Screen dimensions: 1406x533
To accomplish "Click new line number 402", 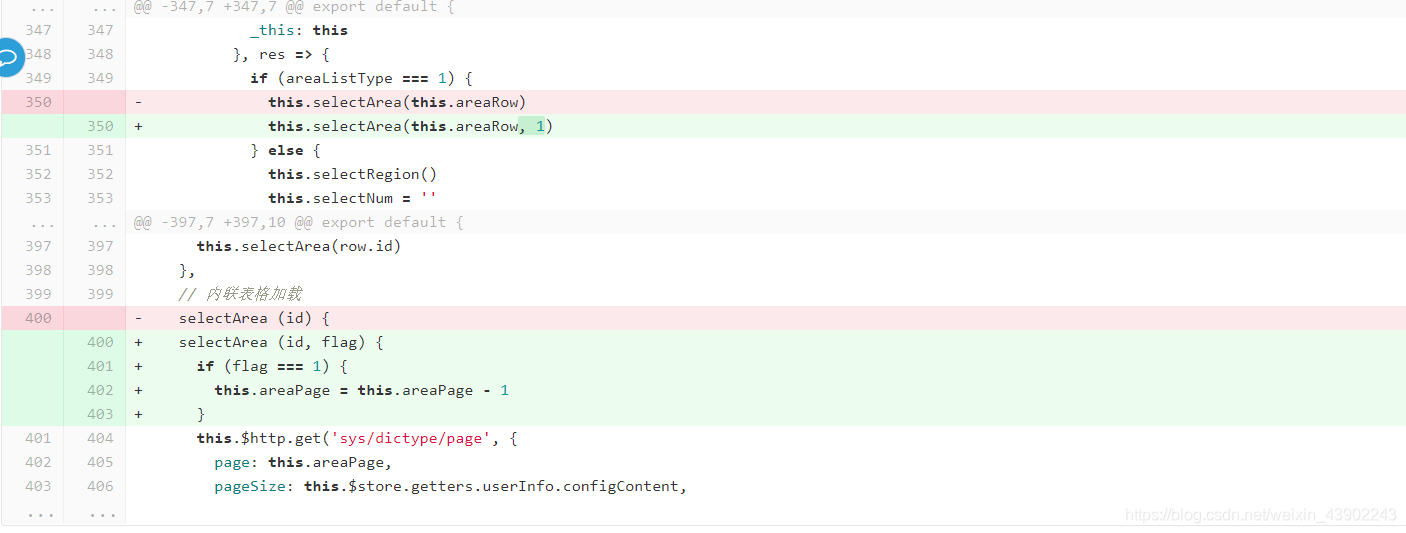I will point(100,390).
